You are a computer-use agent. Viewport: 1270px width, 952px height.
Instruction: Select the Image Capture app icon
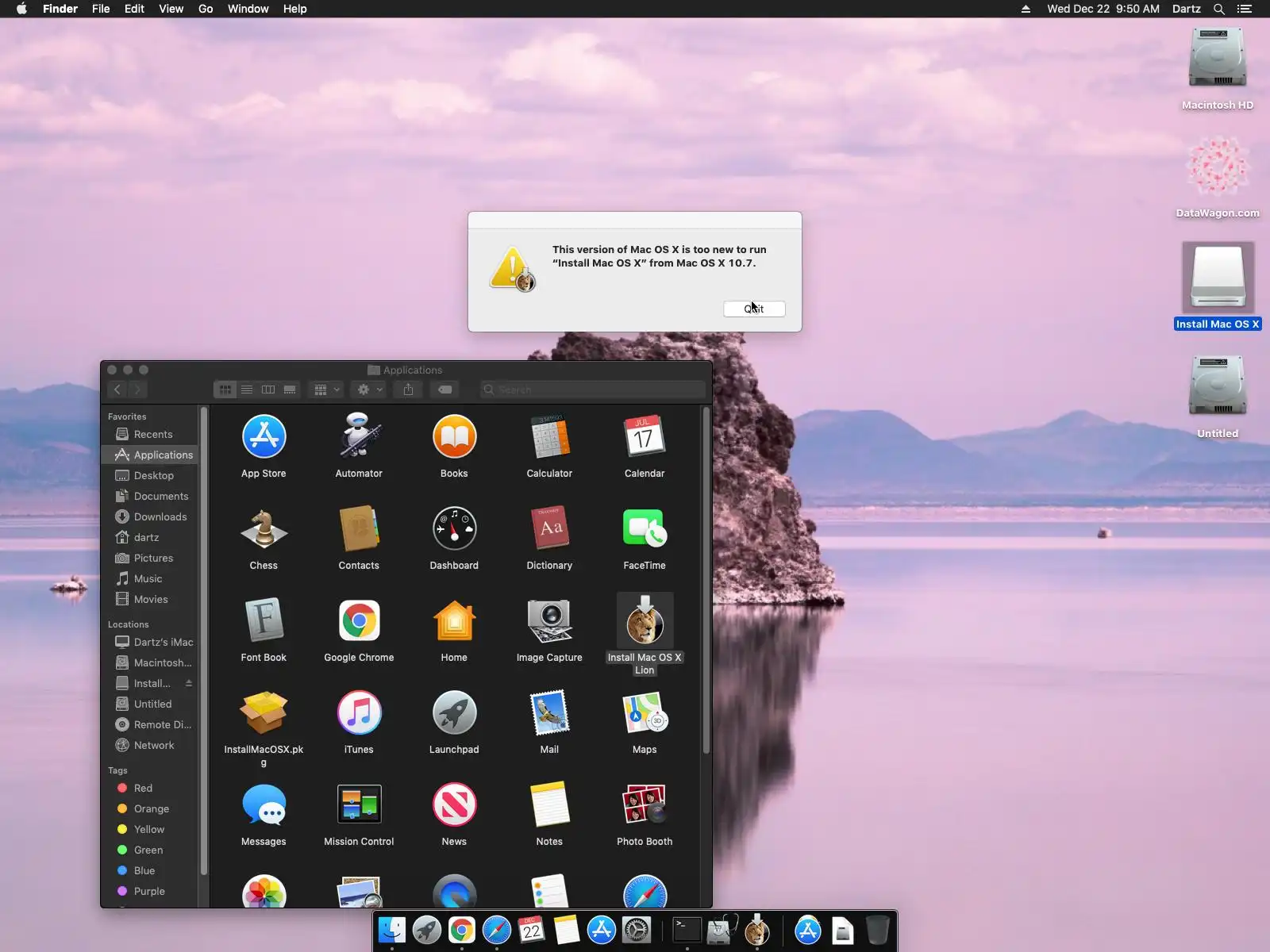tap(549, 620)
